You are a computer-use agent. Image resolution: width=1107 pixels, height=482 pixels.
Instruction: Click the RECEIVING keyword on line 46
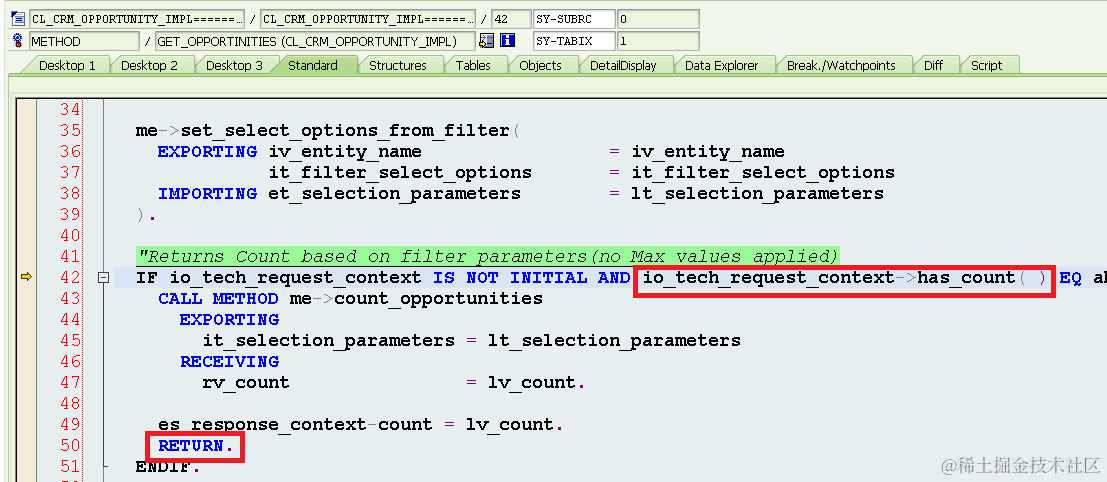coord(229,361)
